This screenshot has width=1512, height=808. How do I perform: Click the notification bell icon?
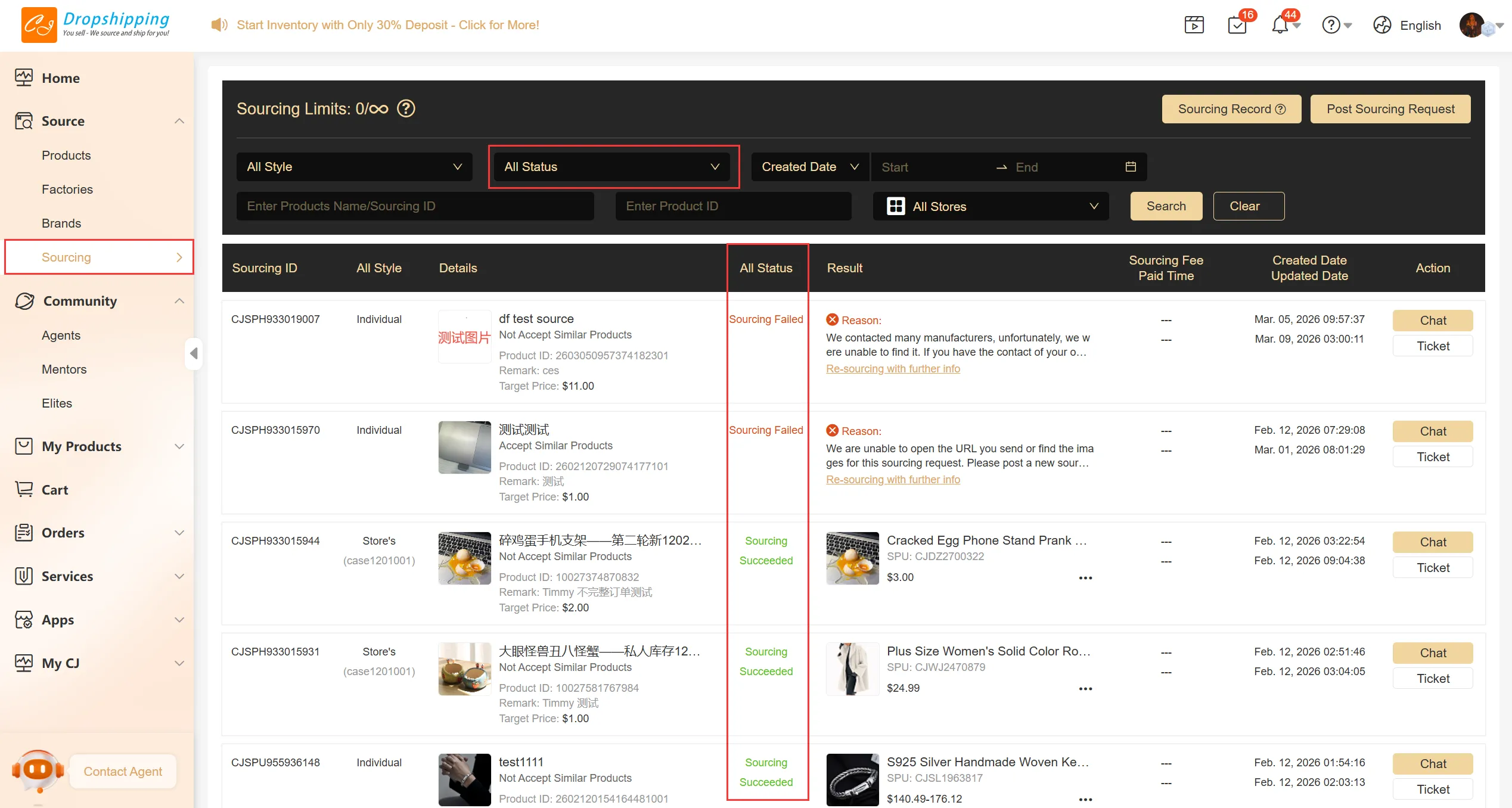1280,25
